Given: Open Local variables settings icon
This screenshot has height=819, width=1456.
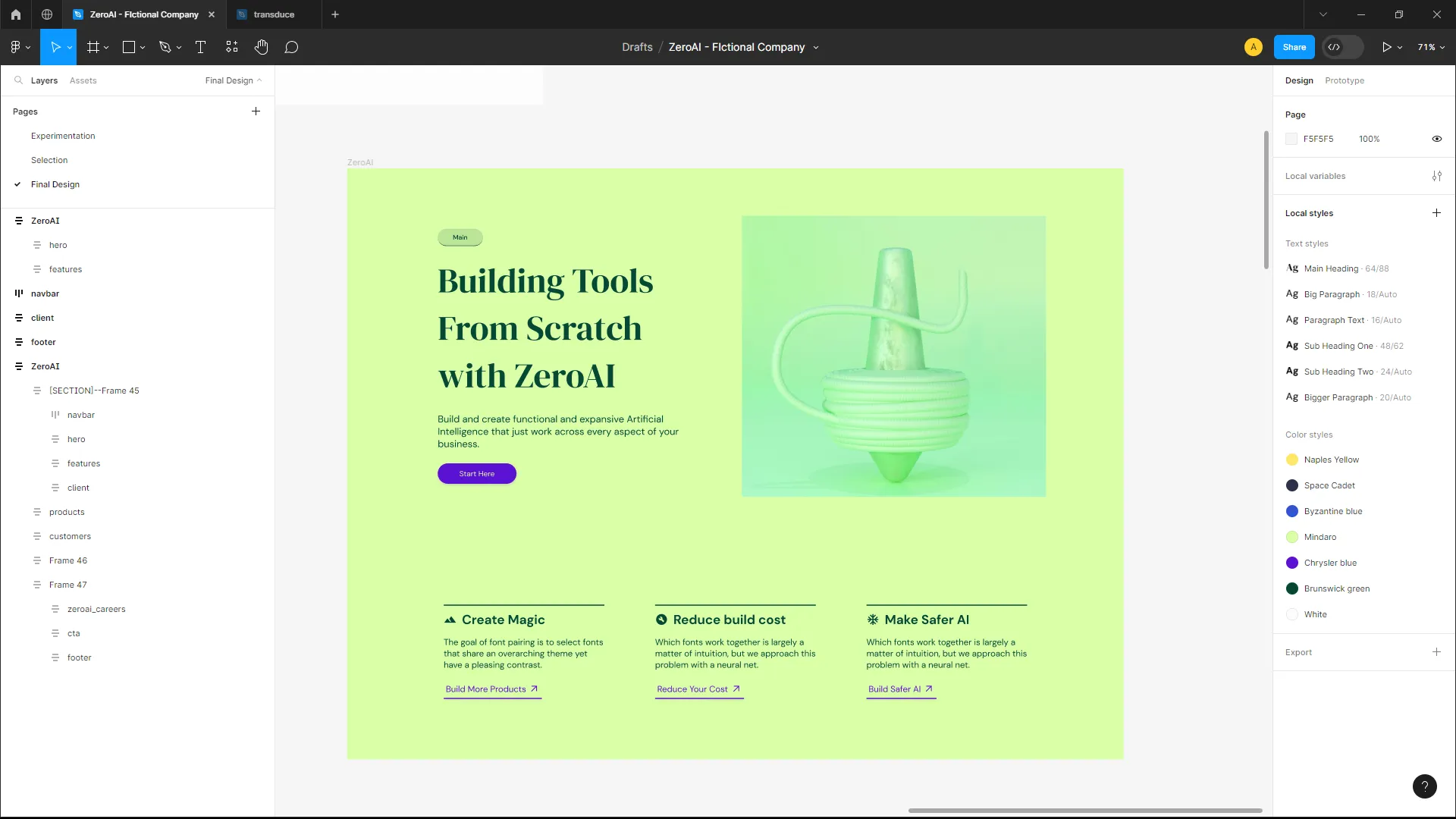Looking at the screenshot, I should pos(1436,176).
